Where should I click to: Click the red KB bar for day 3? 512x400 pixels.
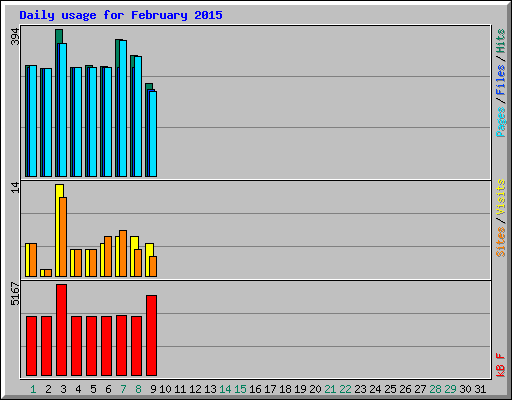pyautogui.click(x=61, y=330)
